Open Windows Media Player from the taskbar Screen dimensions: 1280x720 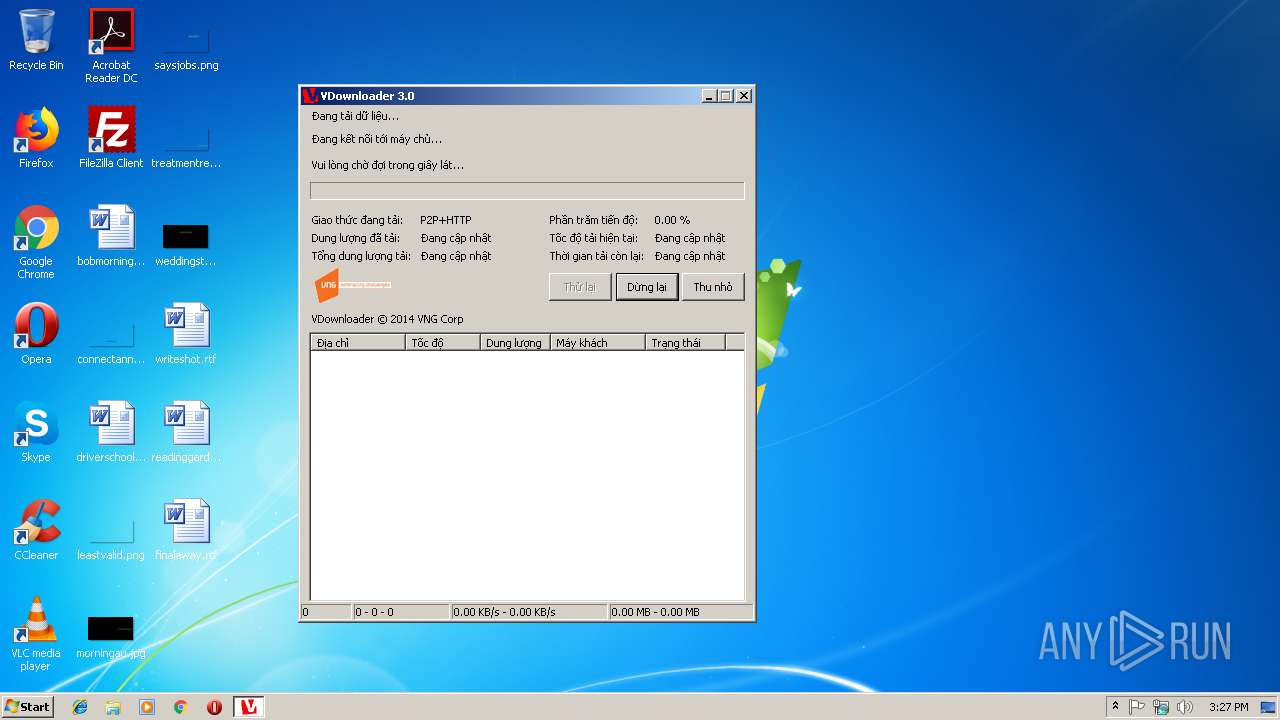point(147,707)
